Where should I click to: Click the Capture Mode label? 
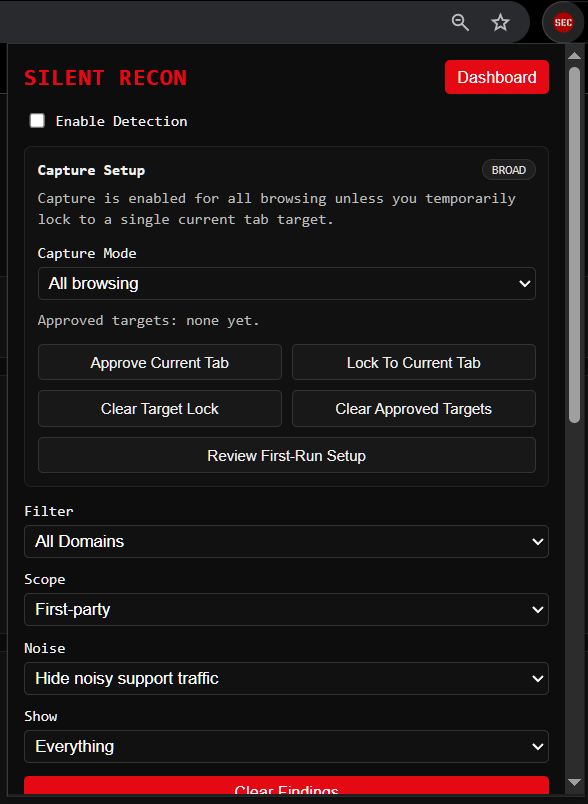point(87,253)
